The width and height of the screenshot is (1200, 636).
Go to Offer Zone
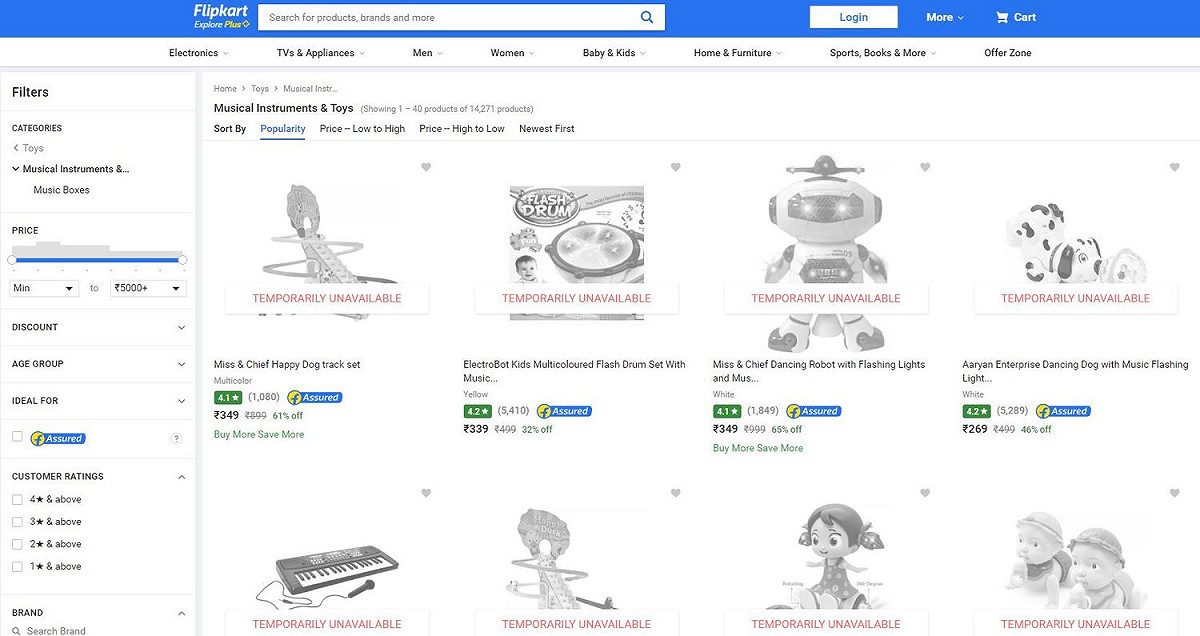pos(1007,53)
